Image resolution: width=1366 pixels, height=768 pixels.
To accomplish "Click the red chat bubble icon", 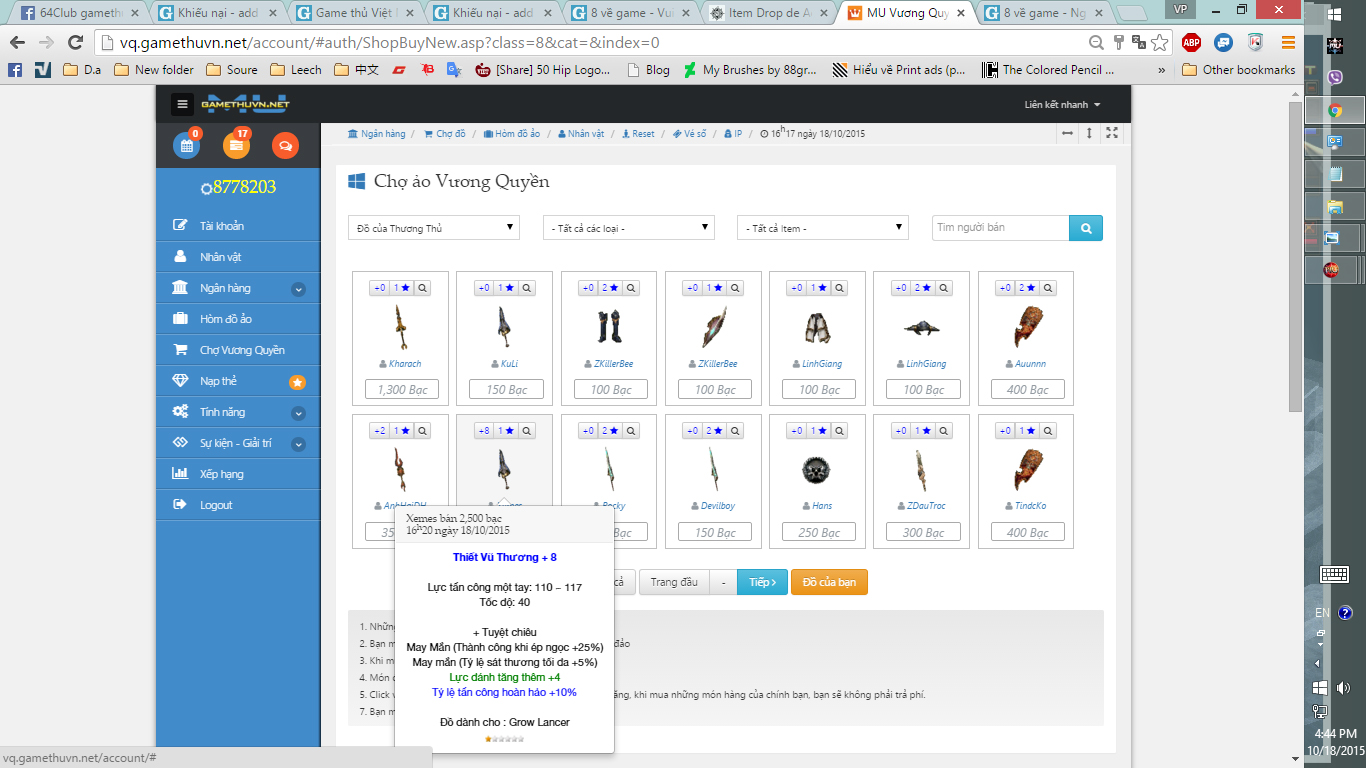I will pos(285,145).
